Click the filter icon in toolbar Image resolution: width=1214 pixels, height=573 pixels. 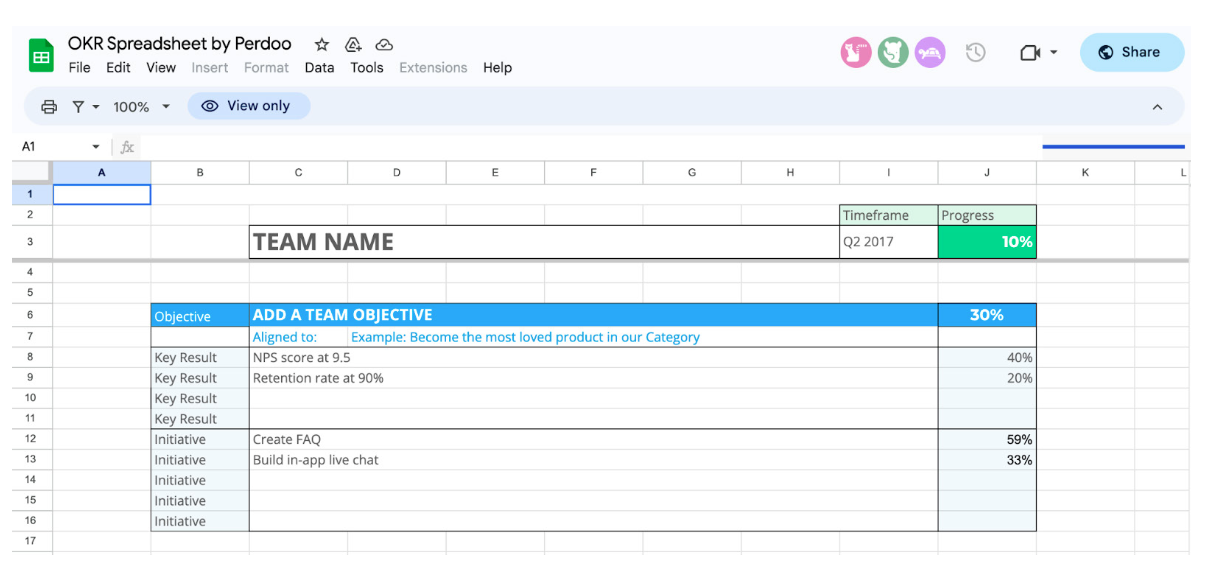[78, 106]
